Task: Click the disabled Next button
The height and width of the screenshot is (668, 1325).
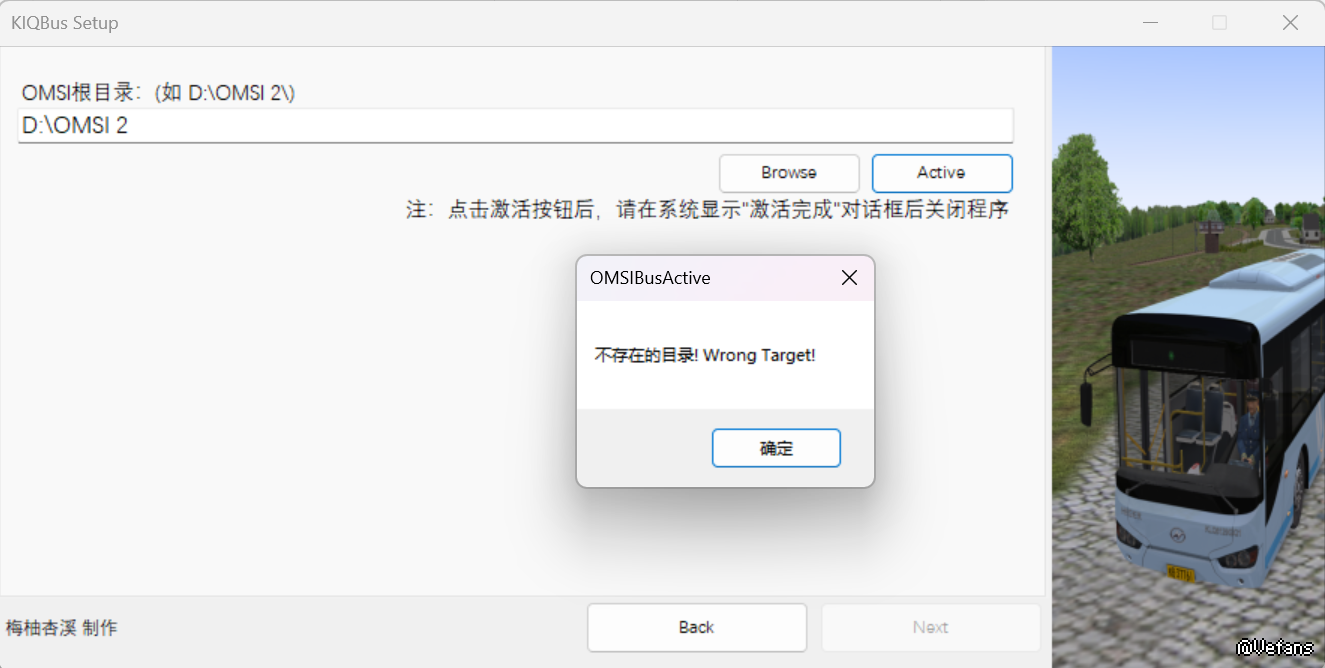Action: point(931,627)
